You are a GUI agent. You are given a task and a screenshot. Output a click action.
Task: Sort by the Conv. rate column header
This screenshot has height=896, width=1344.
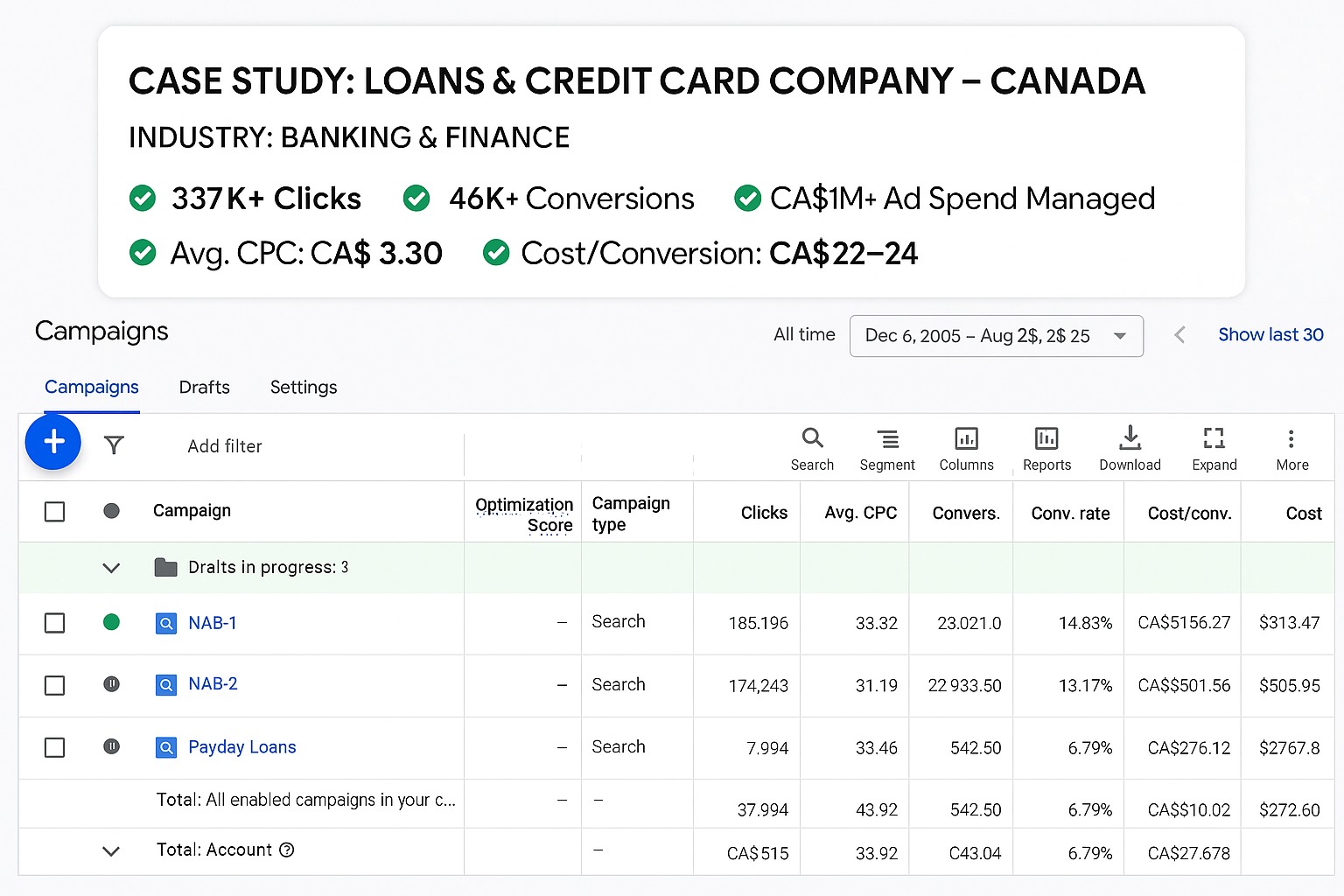tap(1070, 514)
